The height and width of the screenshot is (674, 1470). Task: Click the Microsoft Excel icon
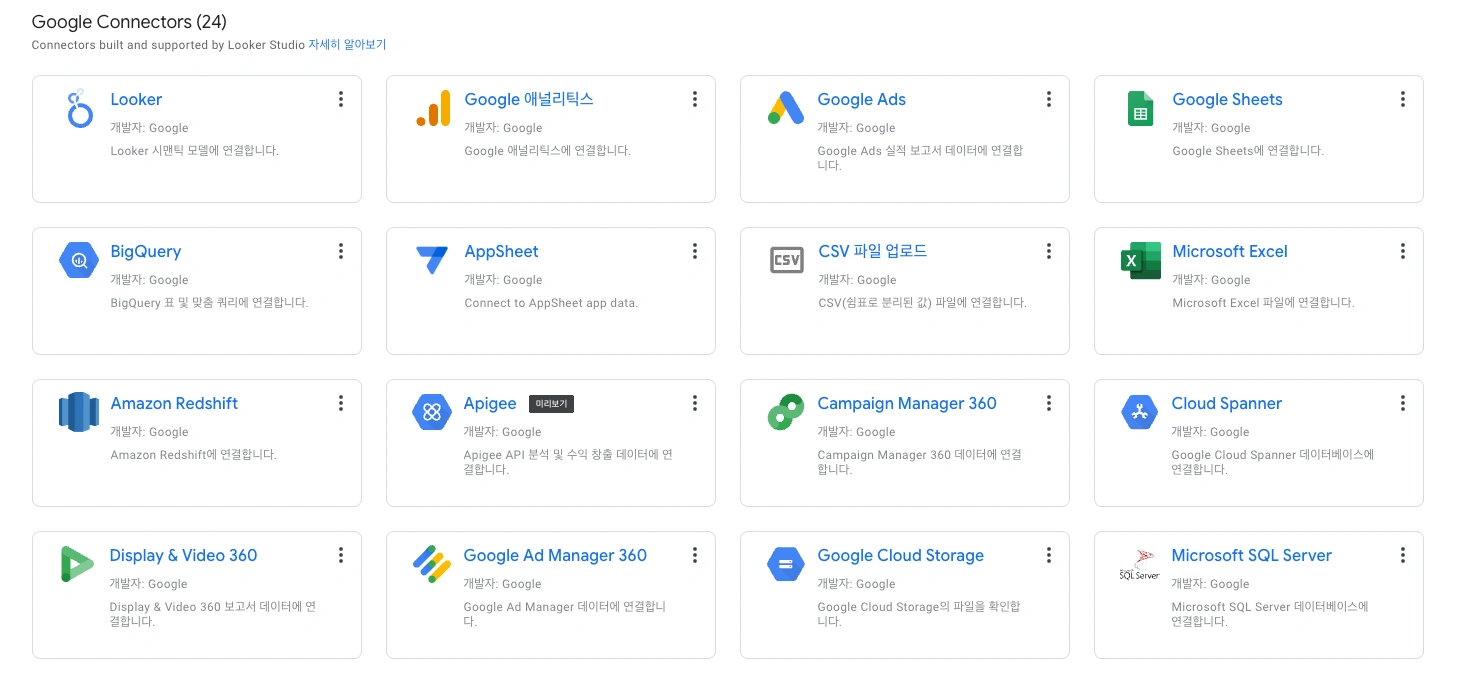1140,261
